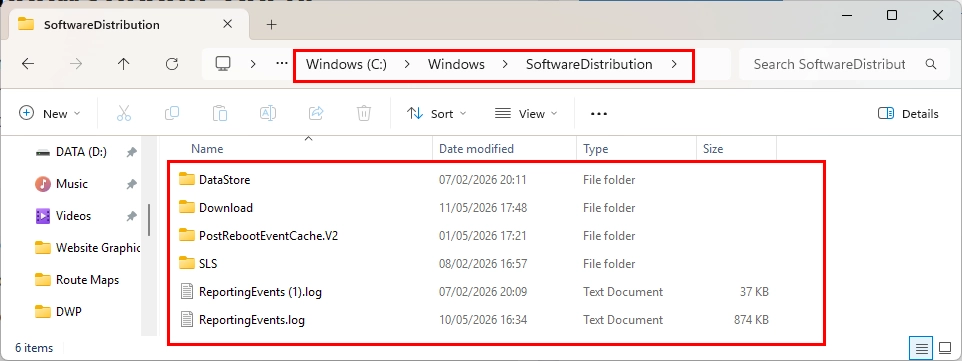This screenshot has width=962, height=361.
Task: Click the Cut scissors icon
Action: pos(124,114)
